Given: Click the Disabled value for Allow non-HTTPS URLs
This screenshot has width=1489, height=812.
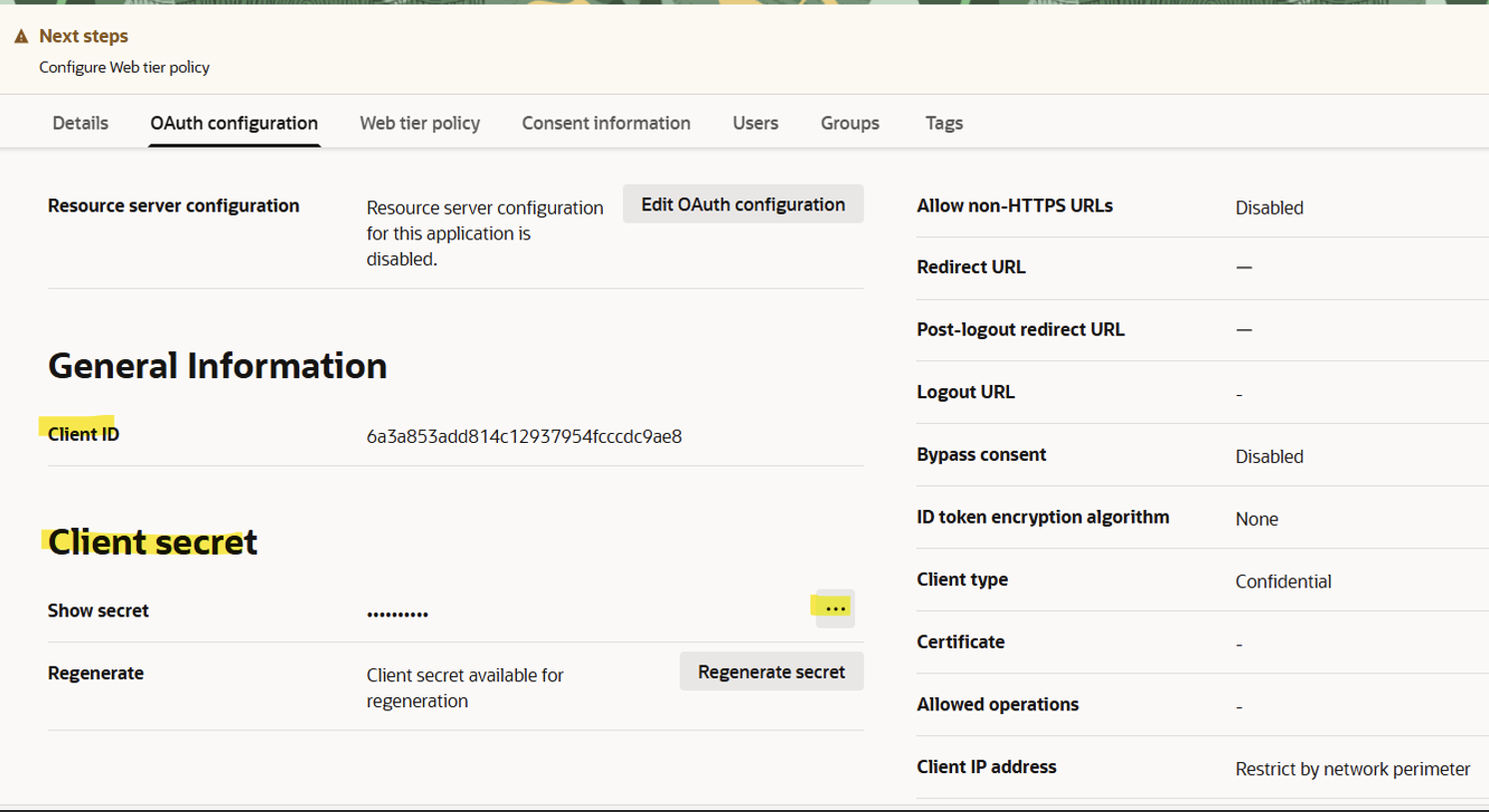Looking at the screenshot, I should click(x=1268, y=207).
